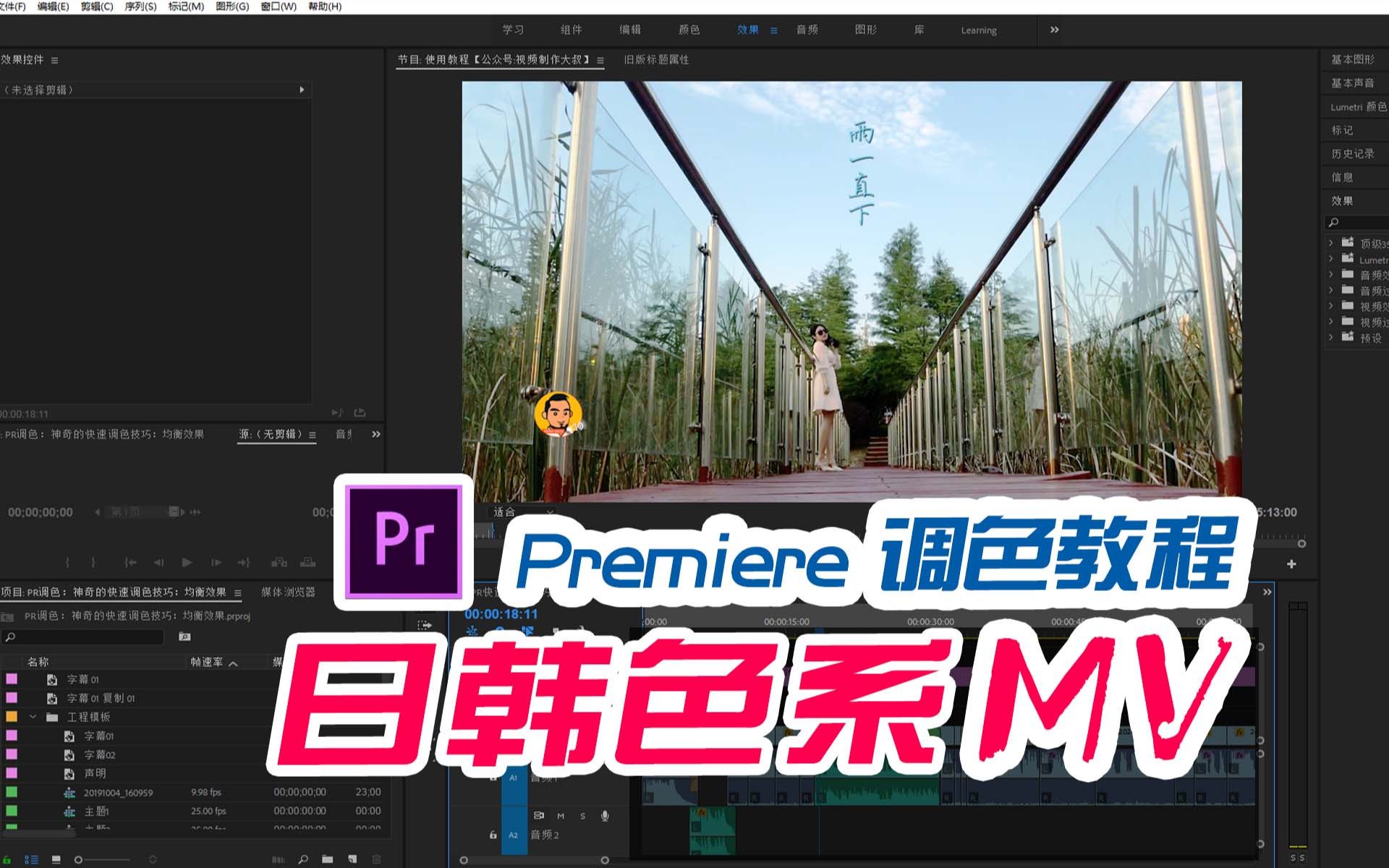Open the 剪辑(C) menu
The image size is (1389, 868).
(x=97, y=7)
